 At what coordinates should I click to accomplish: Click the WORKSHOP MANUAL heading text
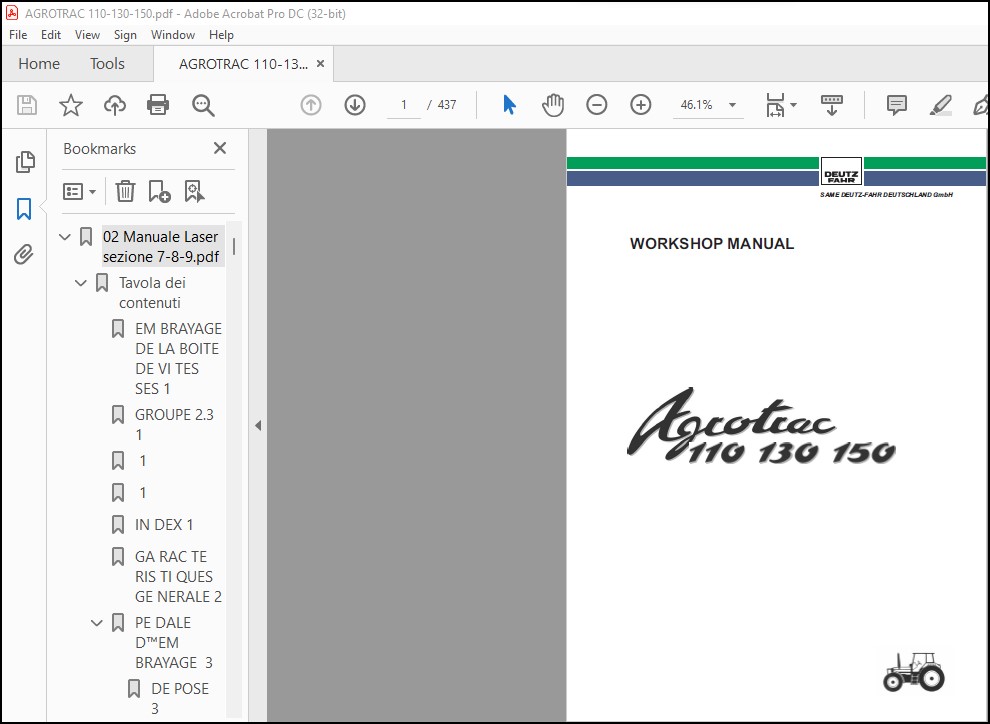click(712, 244)
